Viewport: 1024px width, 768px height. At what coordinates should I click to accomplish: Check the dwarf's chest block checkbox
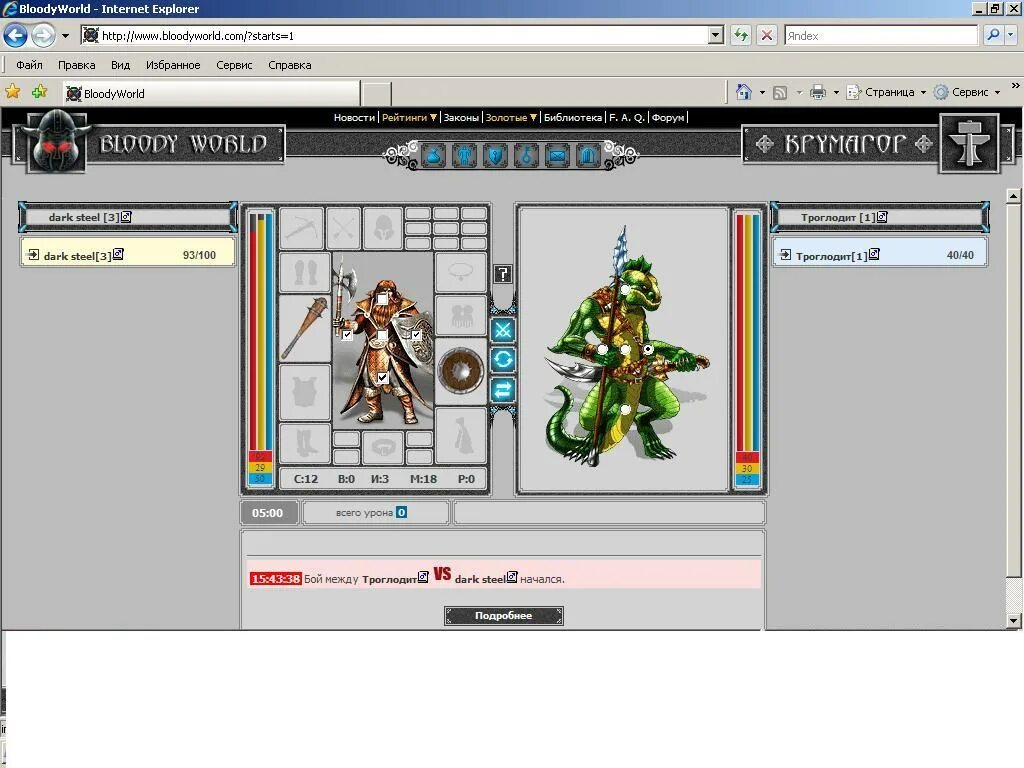coord(382,336)
